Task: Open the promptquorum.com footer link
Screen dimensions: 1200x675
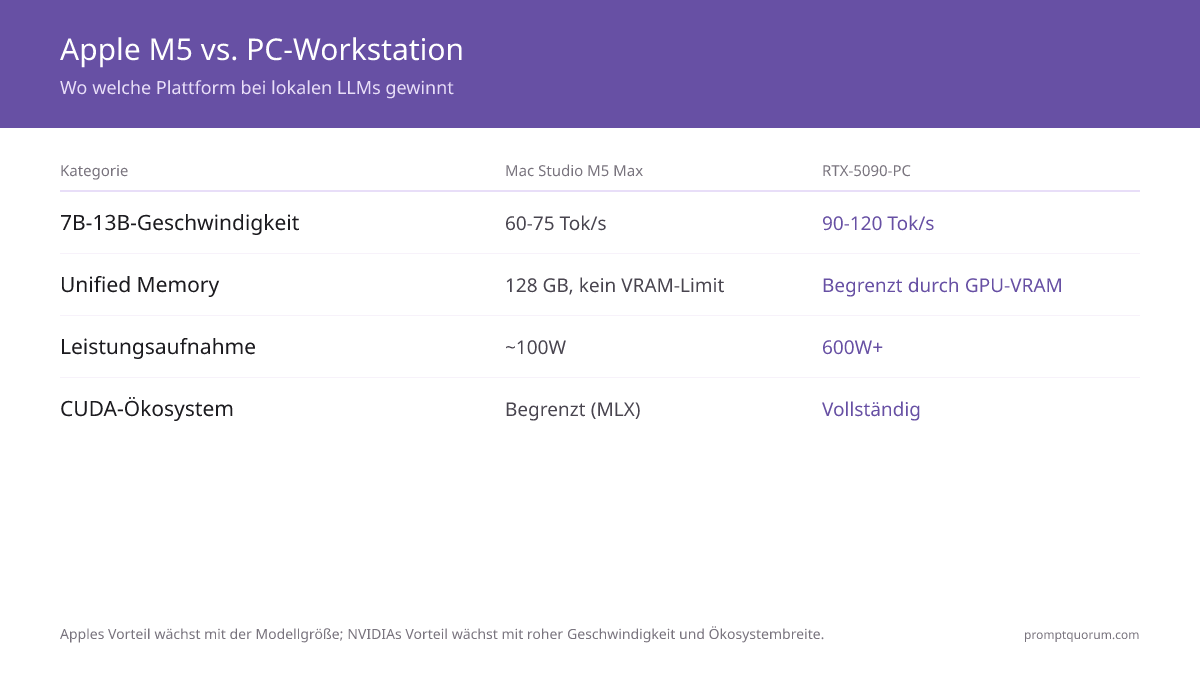Action: pyautogui.click(x=1081, y=635)
